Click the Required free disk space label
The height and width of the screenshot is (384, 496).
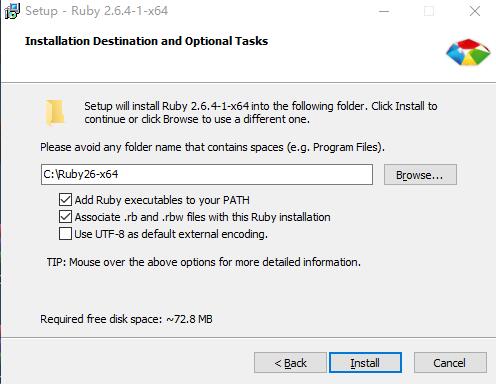pyautogui.click(x=126, y=319)
